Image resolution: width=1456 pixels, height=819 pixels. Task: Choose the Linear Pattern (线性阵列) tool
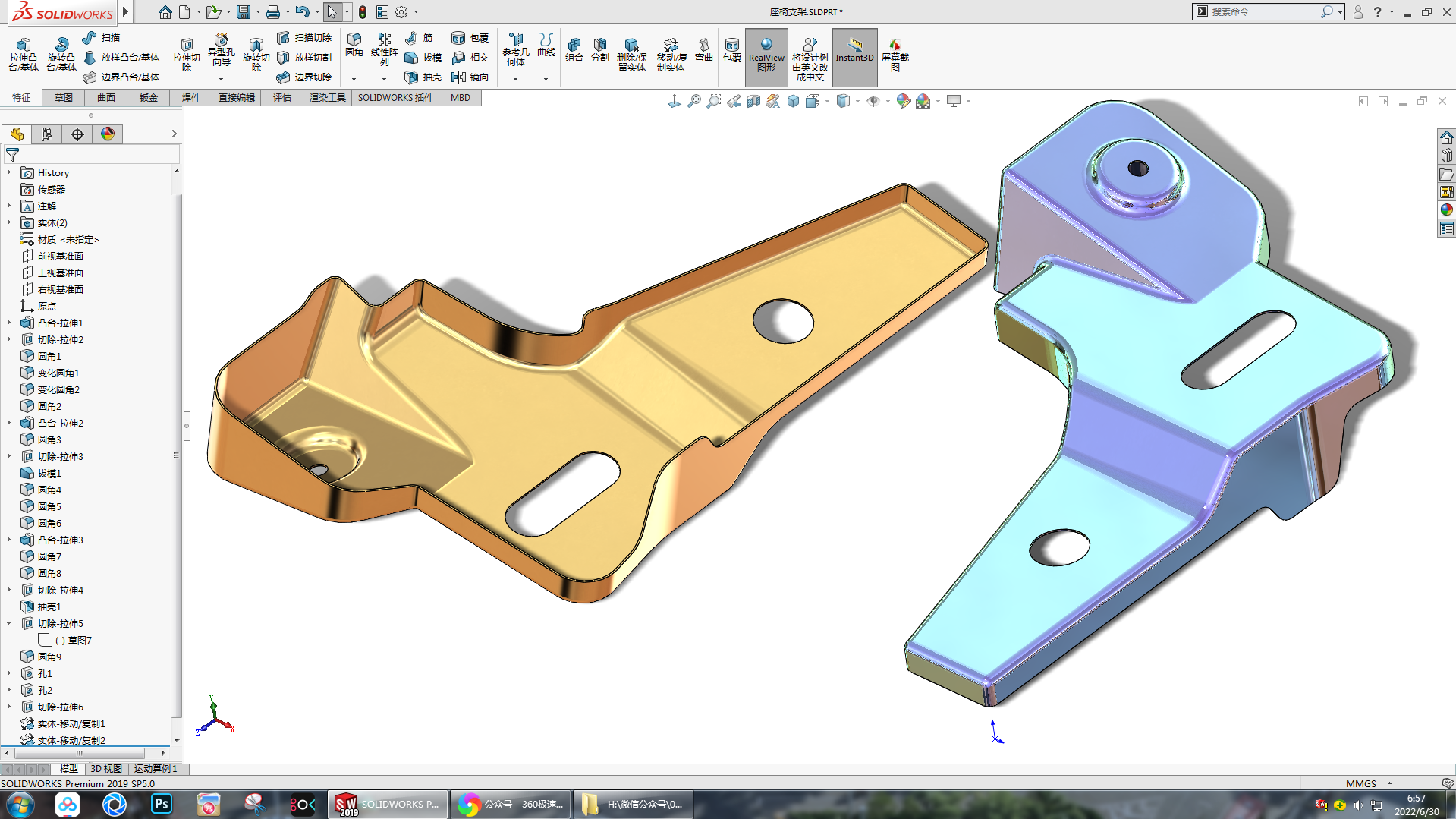pyautogui.click(x=385, y=49)
